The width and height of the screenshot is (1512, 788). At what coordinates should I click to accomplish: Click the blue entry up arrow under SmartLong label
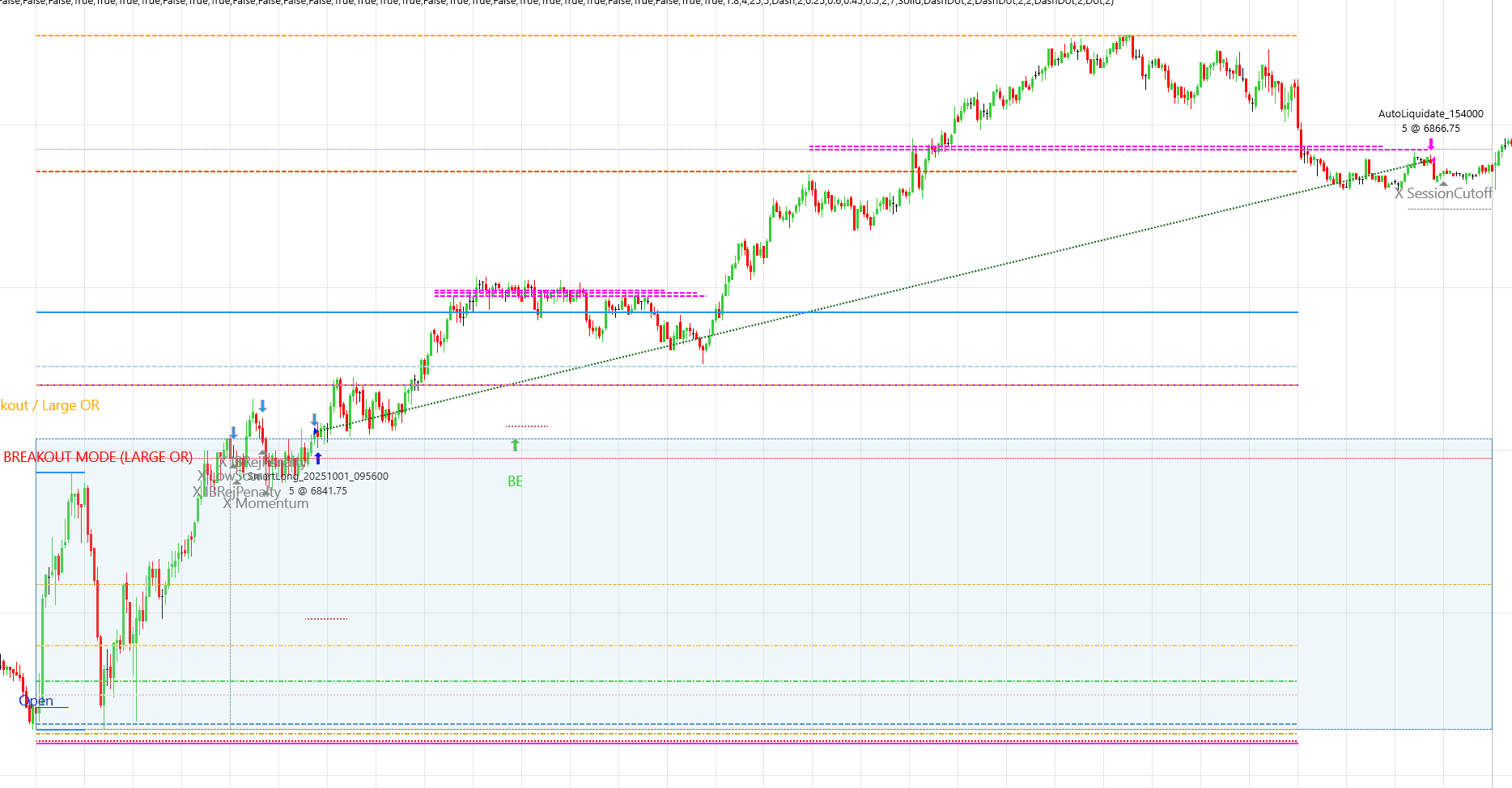[318, 458]
